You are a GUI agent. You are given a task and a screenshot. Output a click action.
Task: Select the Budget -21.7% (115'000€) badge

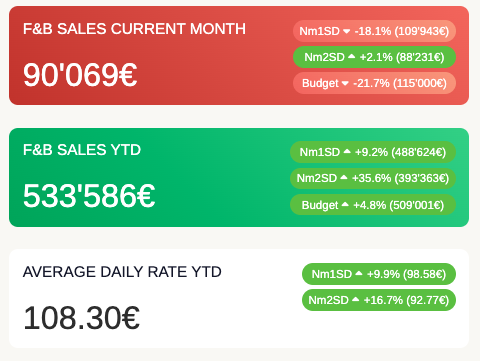374,83
